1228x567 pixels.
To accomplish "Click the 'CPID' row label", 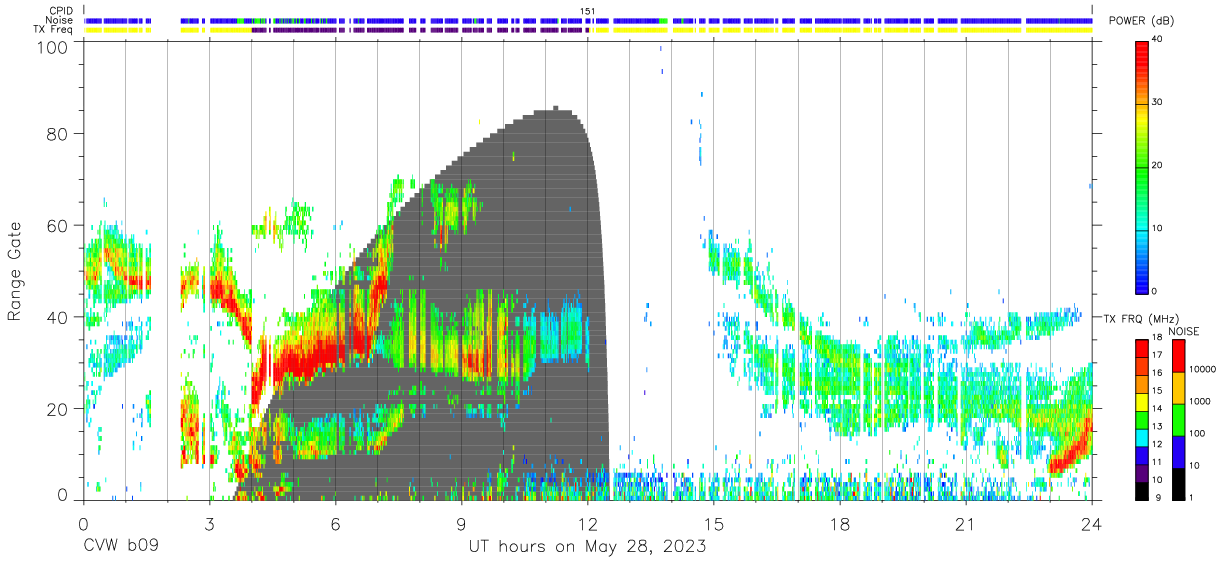I will point(61,11).
